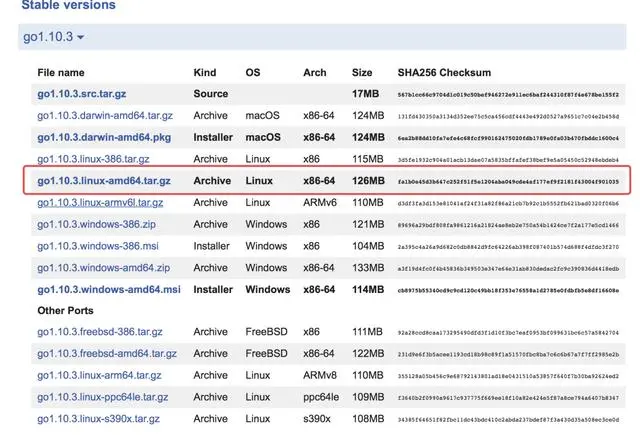The width and height of the screenshot is (640, 435).
Task: Select the 17MB size in src.tar.gz row
Action: tap(365, 94)
